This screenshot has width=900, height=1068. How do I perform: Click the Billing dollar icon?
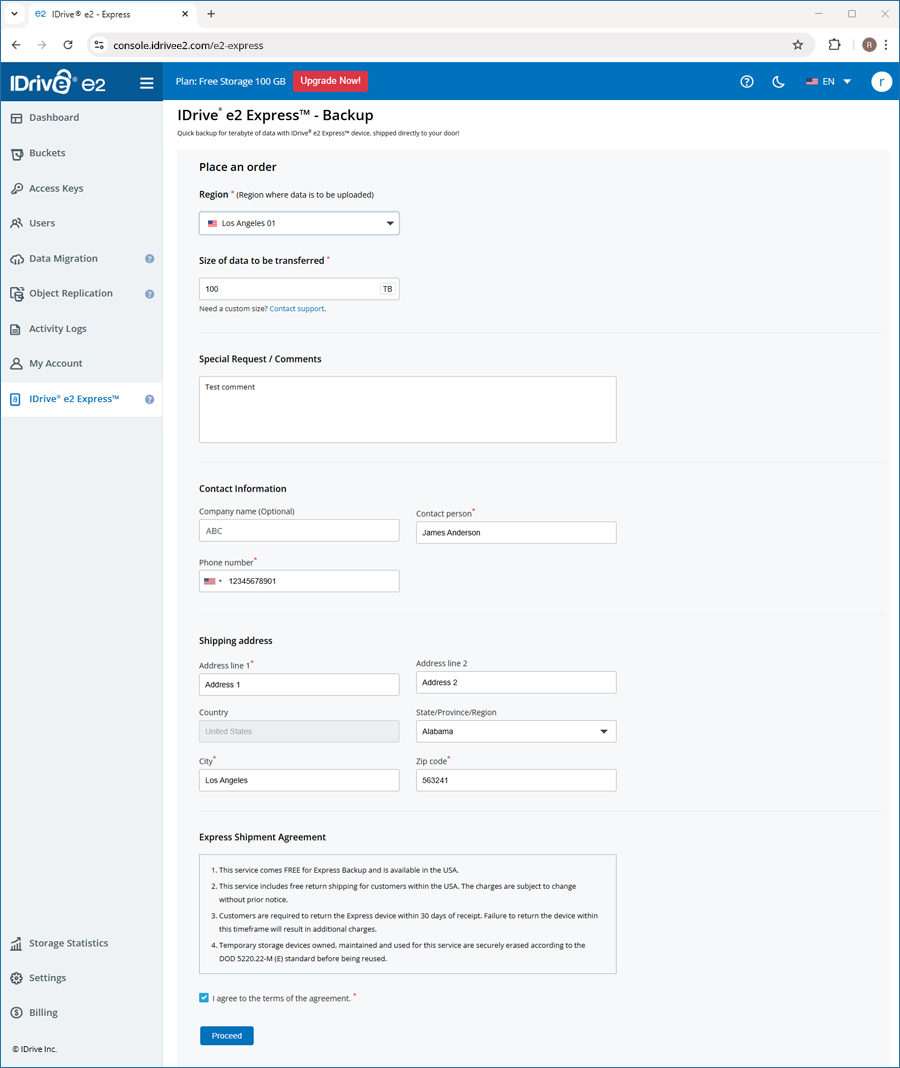[16, 1013]
